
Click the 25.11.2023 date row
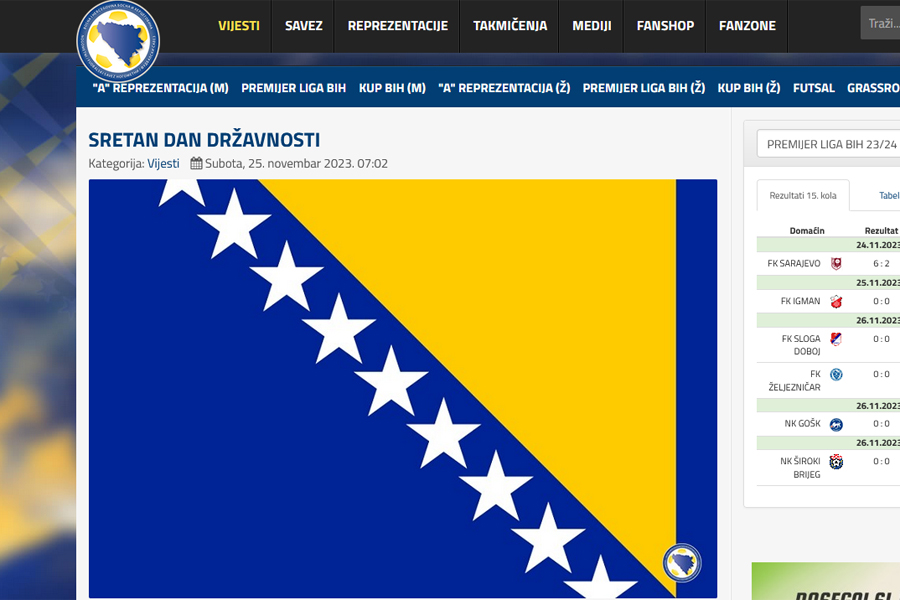pos(828,282)
